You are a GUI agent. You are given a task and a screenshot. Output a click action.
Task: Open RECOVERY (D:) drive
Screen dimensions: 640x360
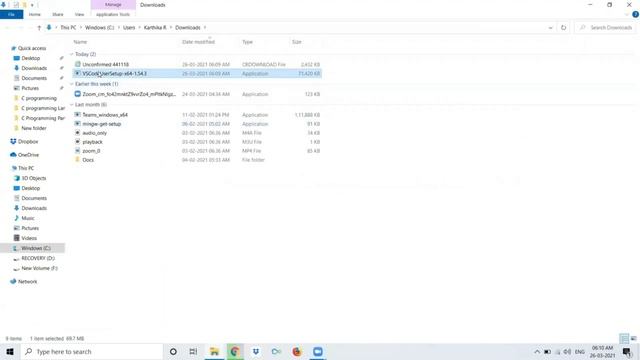pos(38,258)
